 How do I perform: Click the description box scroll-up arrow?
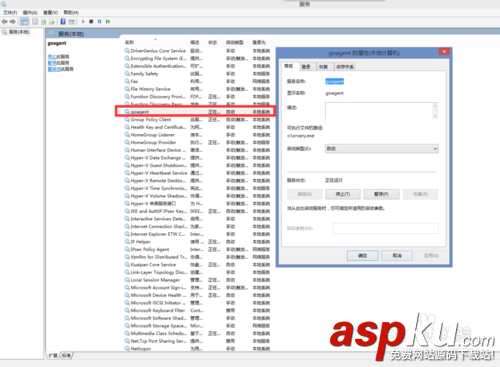coord(435,106)
